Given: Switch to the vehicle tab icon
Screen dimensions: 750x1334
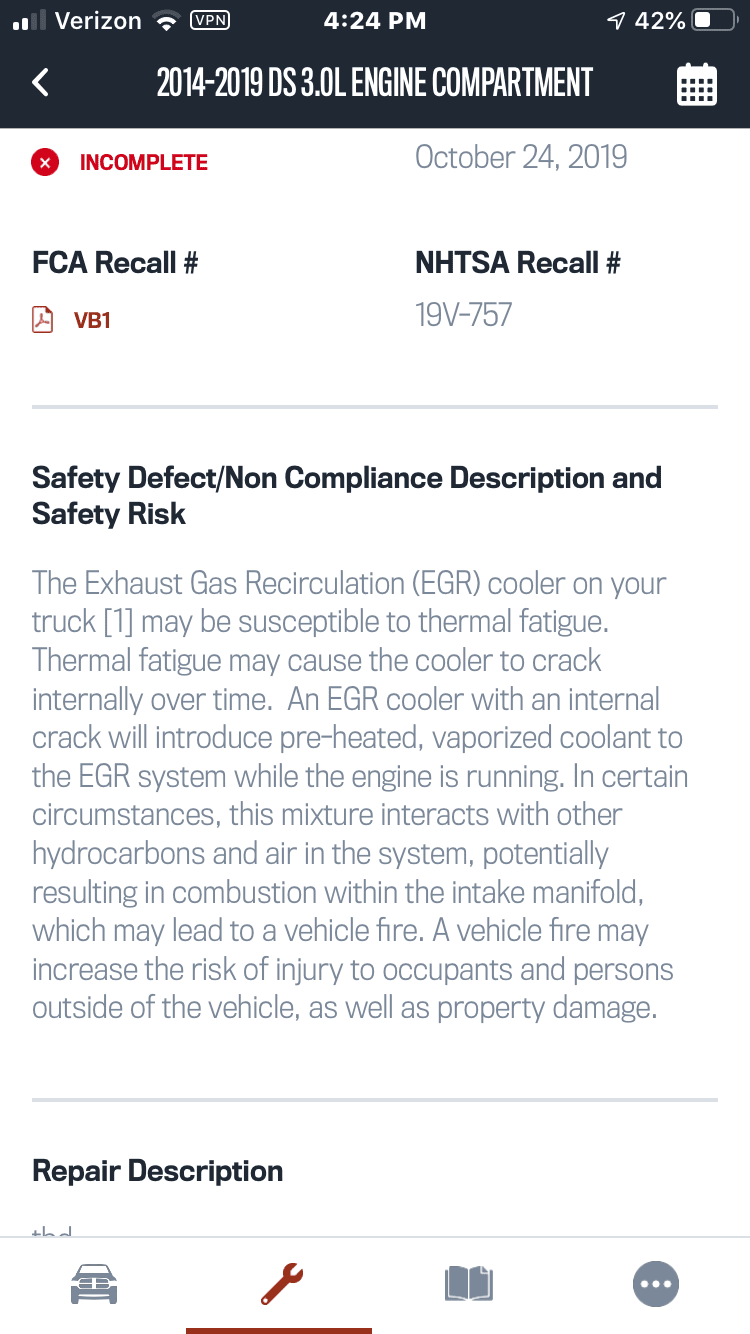Looking at the screenshot, I should click(93, 1283).
